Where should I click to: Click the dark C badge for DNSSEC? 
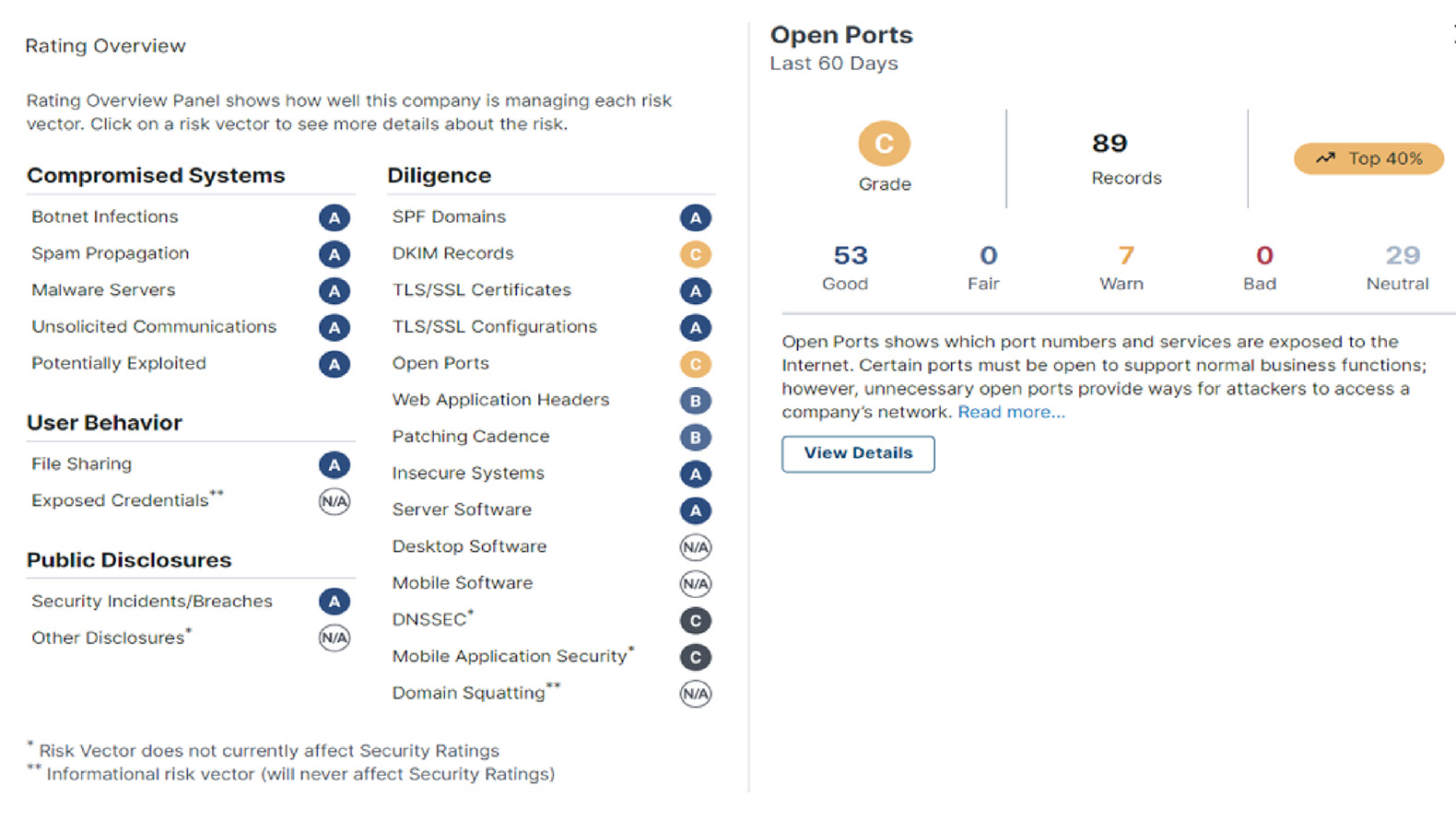(x=696, y=621)
